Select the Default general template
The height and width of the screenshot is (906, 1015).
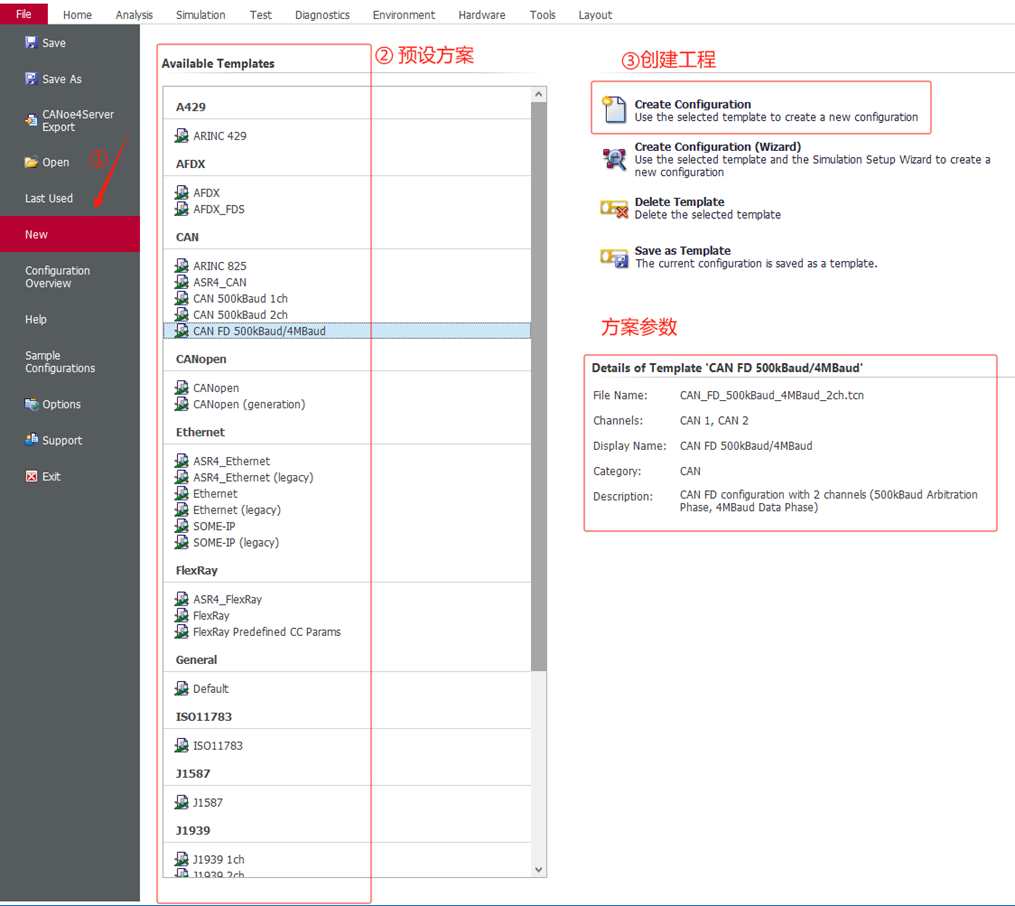347,689
